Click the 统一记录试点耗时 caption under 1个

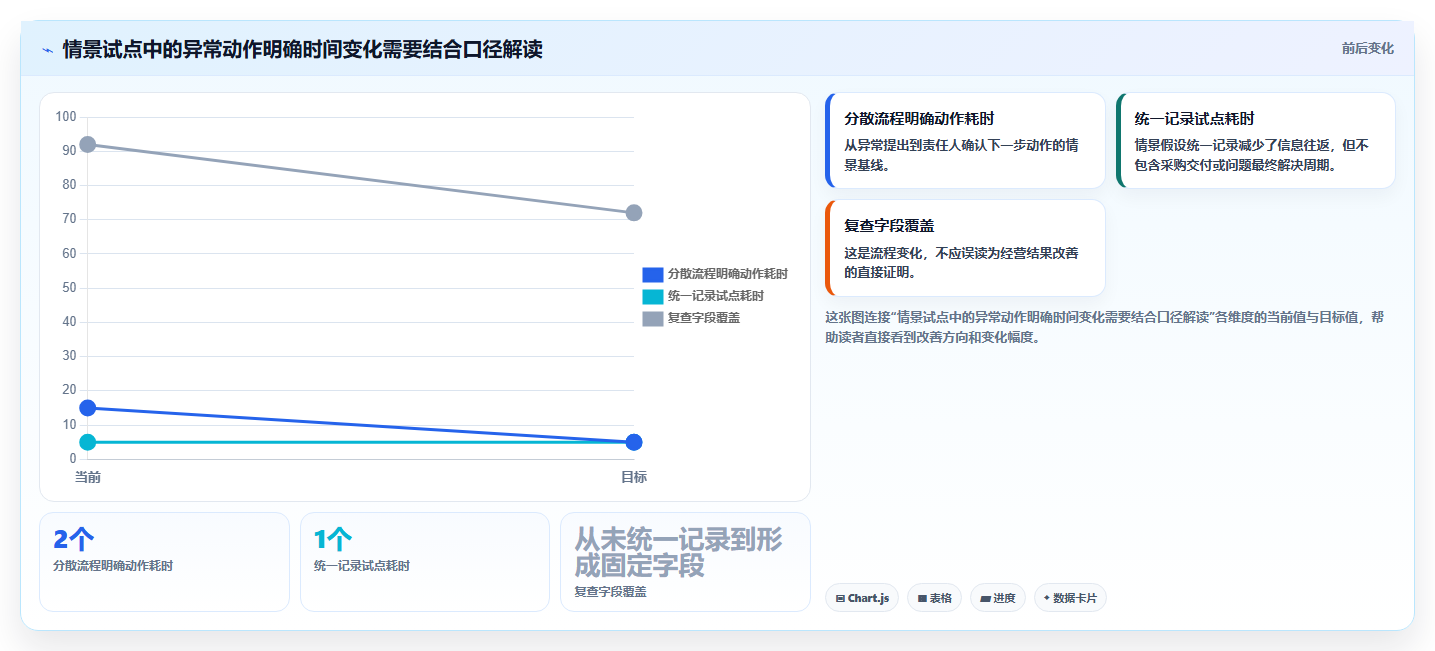[362, 566]
